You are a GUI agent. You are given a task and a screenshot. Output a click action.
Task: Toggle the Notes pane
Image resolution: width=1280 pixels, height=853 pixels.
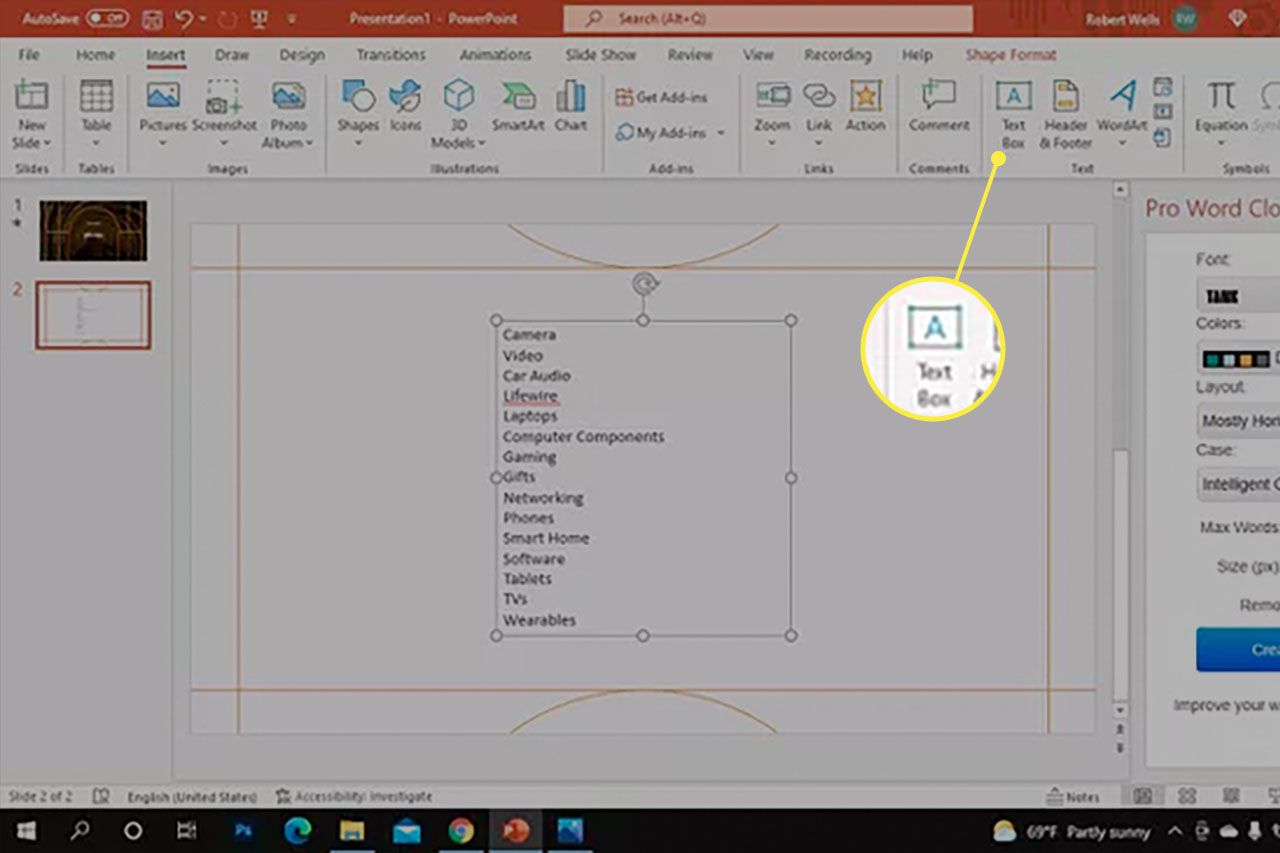tap(1073, 797)
